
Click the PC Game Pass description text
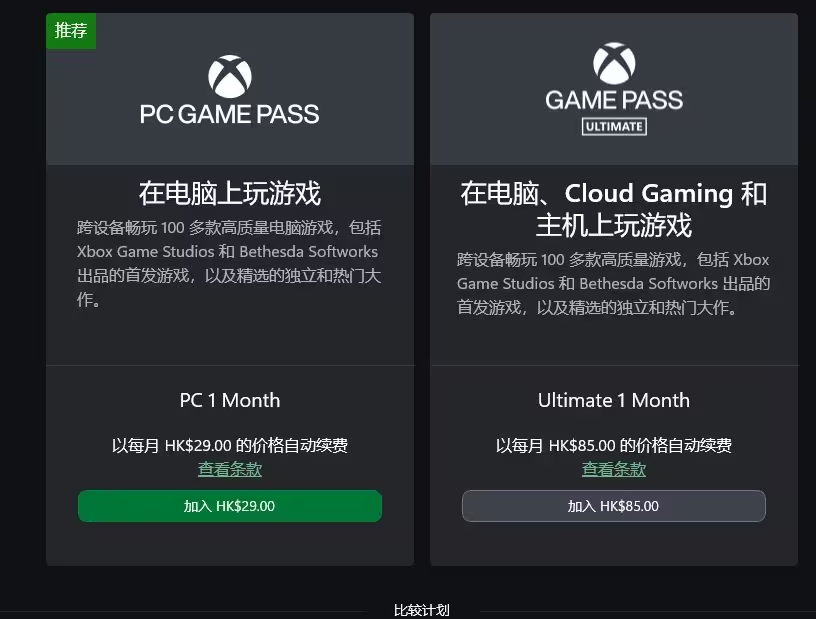(x=229, y=263)
